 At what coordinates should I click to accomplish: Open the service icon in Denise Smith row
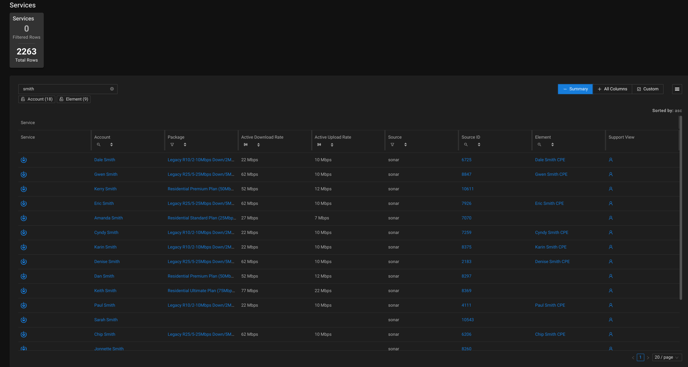click(24, 262)
